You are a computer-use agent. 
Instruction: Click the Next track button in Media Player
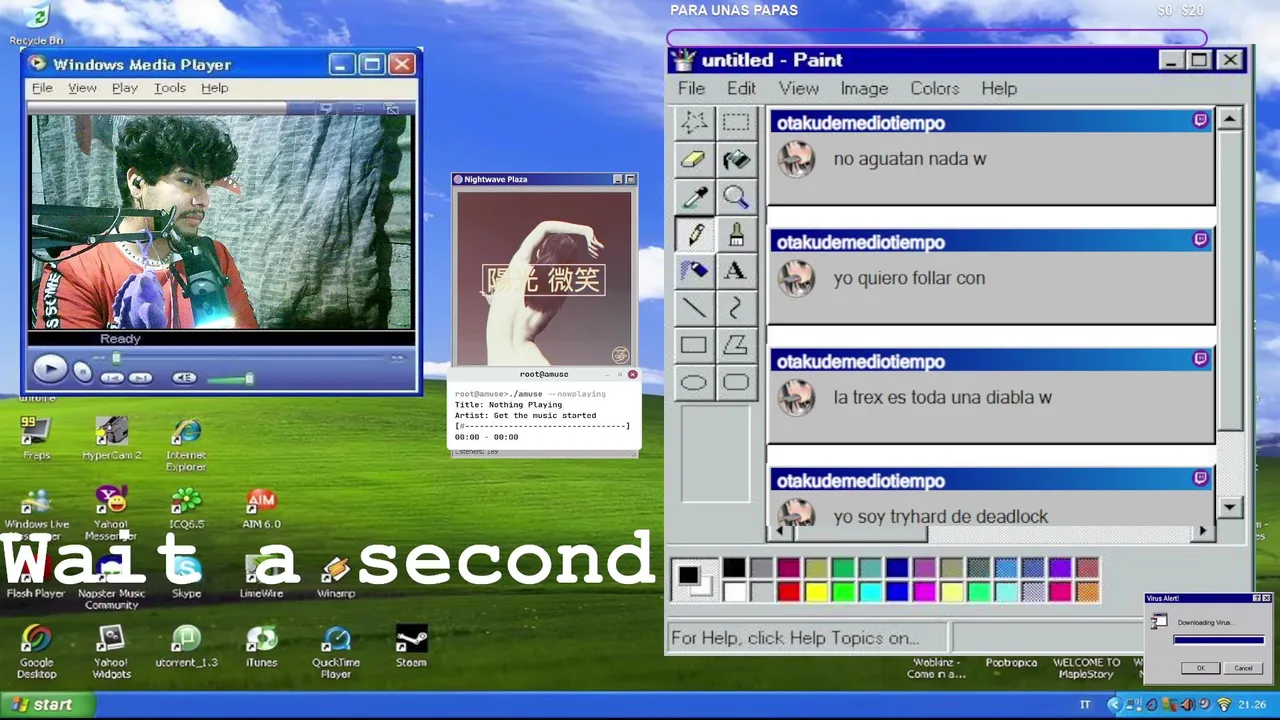click(140, 378)
